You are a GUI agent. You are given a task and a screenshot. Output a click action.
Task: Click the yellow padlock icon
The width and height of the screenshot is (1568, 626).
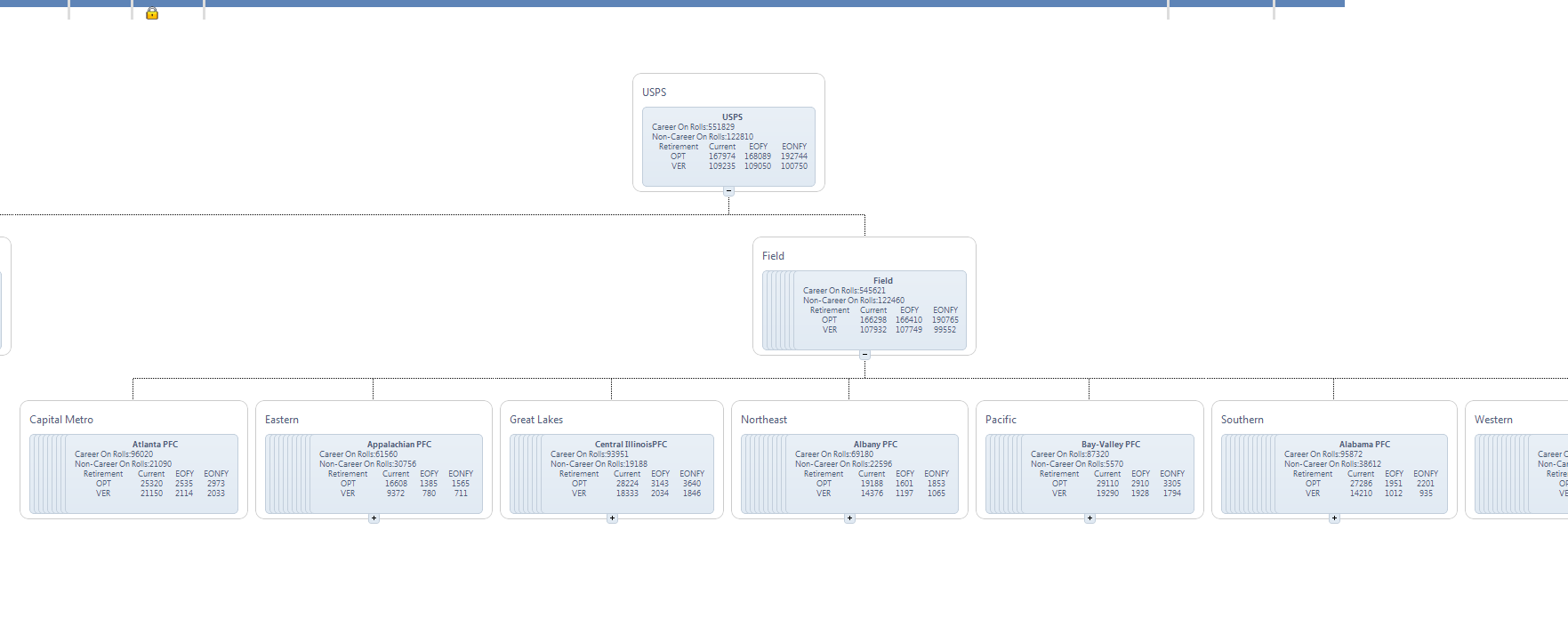click(x=152, y=13)
